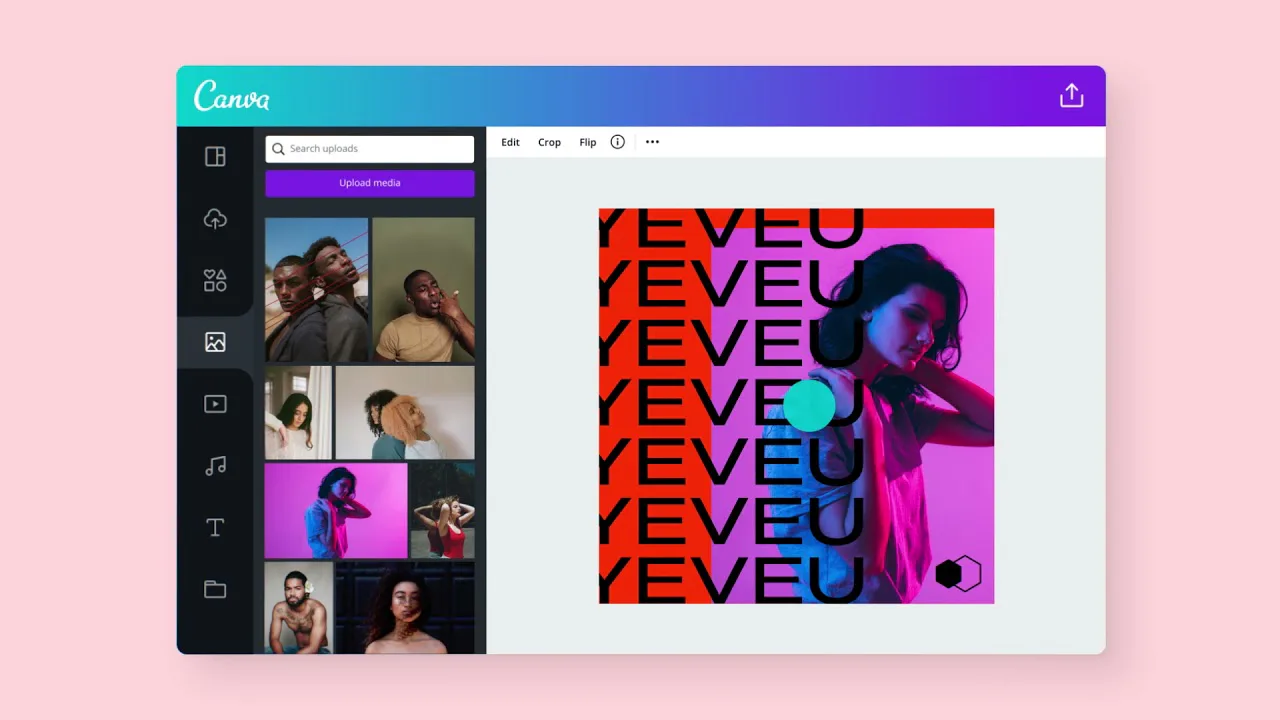The height and width of the screenshot is (720, 1280).
Task: Select Flip in the image toolbar
Action: (588, 142)
